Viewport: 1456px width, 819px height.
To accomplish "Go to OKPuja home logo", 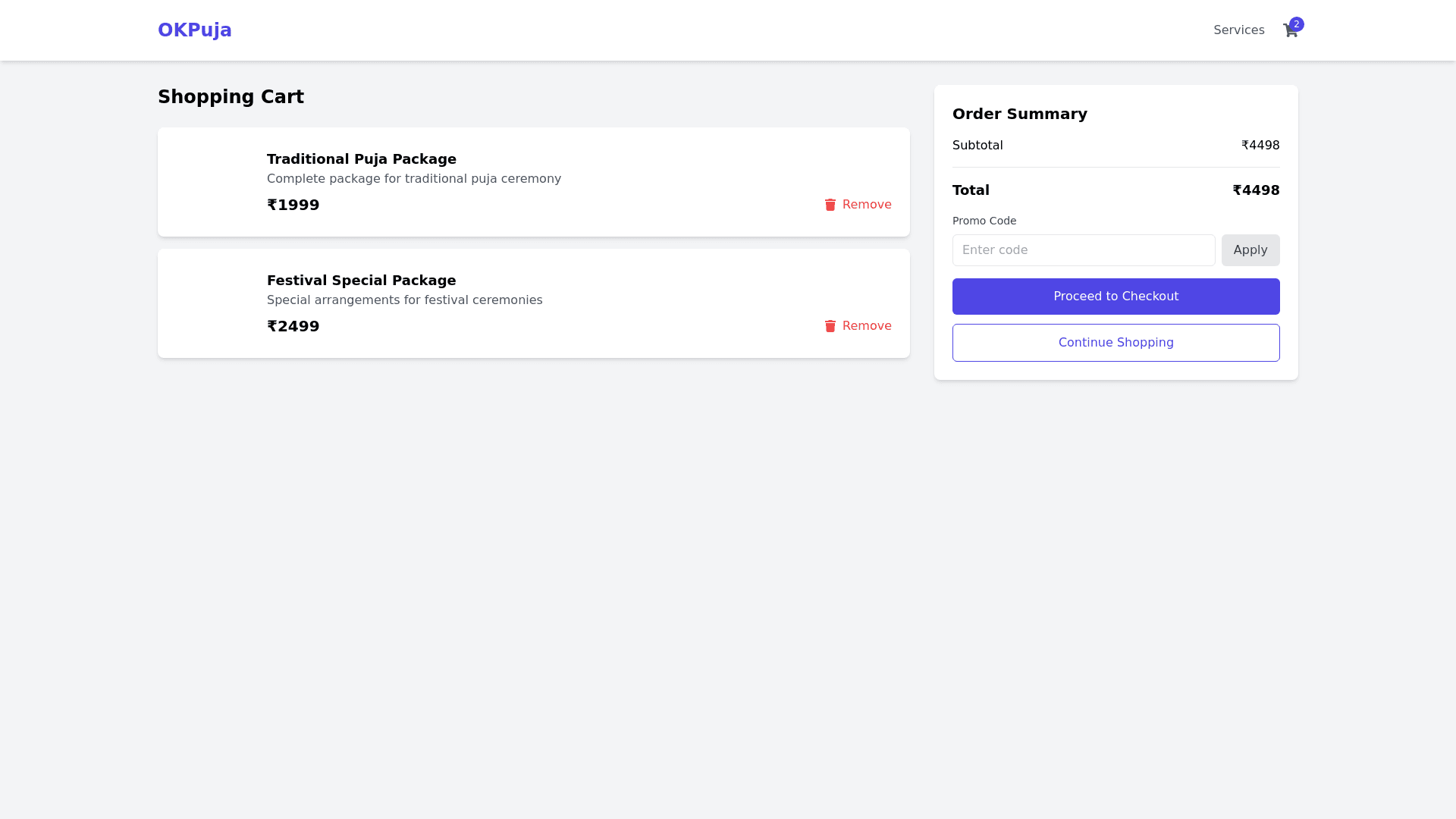I will coord(194,30).
